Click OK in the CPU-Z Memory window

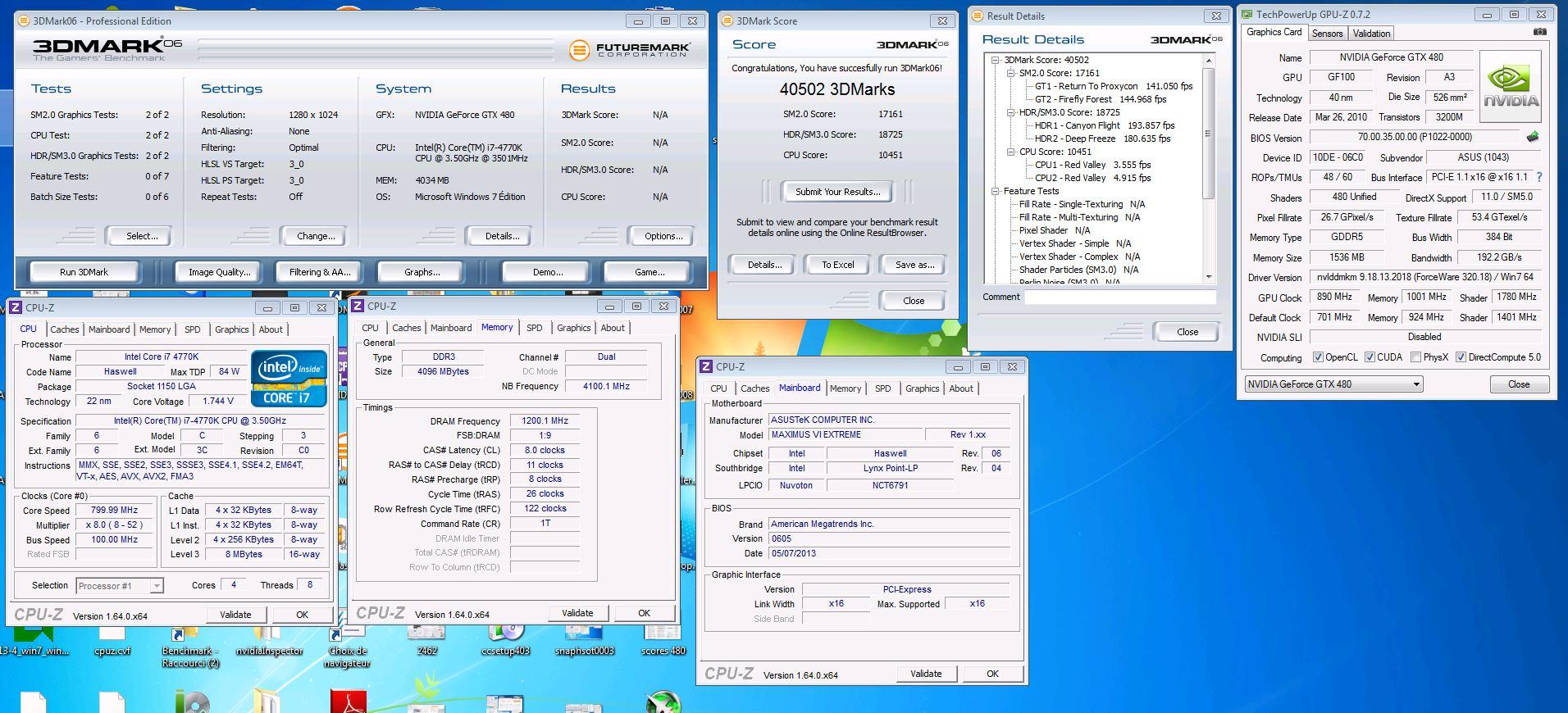[644, 613]
